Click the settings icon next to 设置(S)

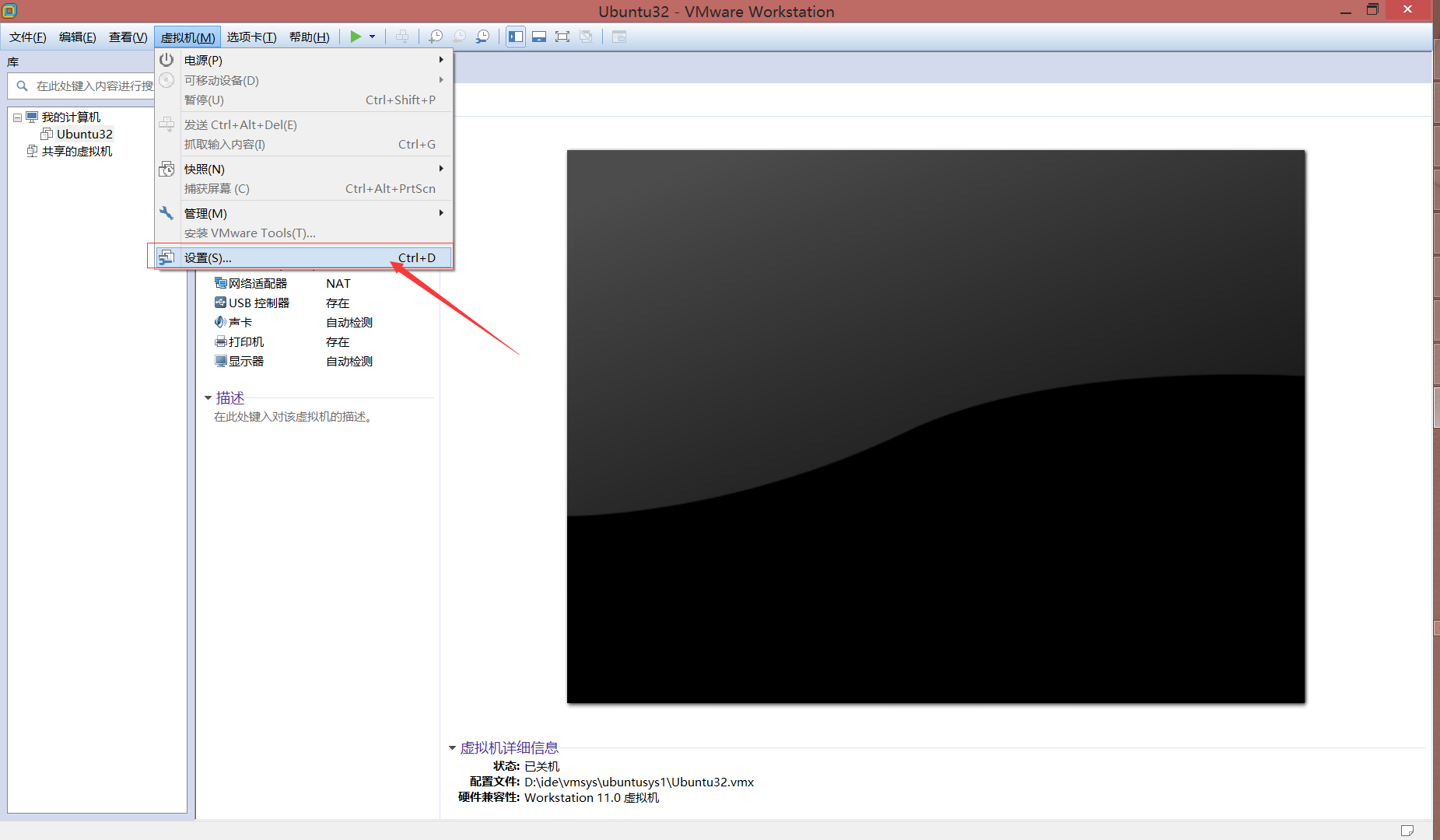click(166, 257)
